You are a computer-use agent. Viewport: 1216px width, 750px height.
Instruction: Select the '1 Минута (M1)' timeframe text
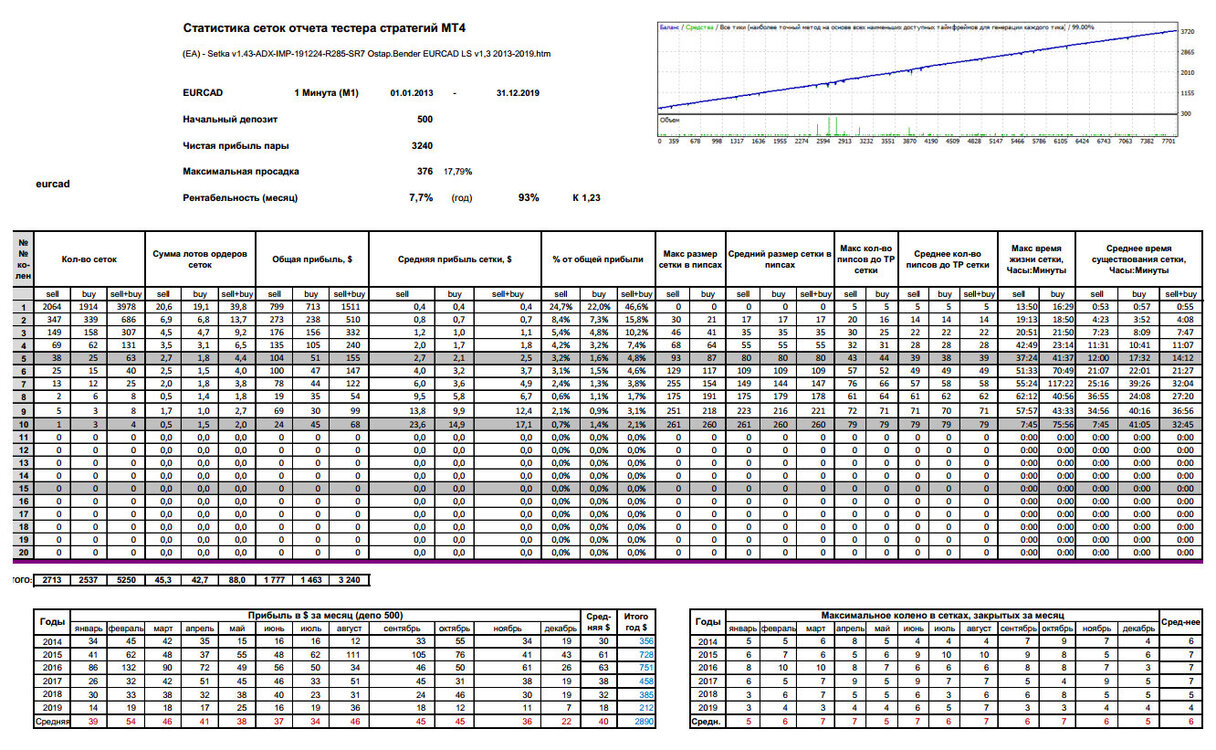point(326,92)
